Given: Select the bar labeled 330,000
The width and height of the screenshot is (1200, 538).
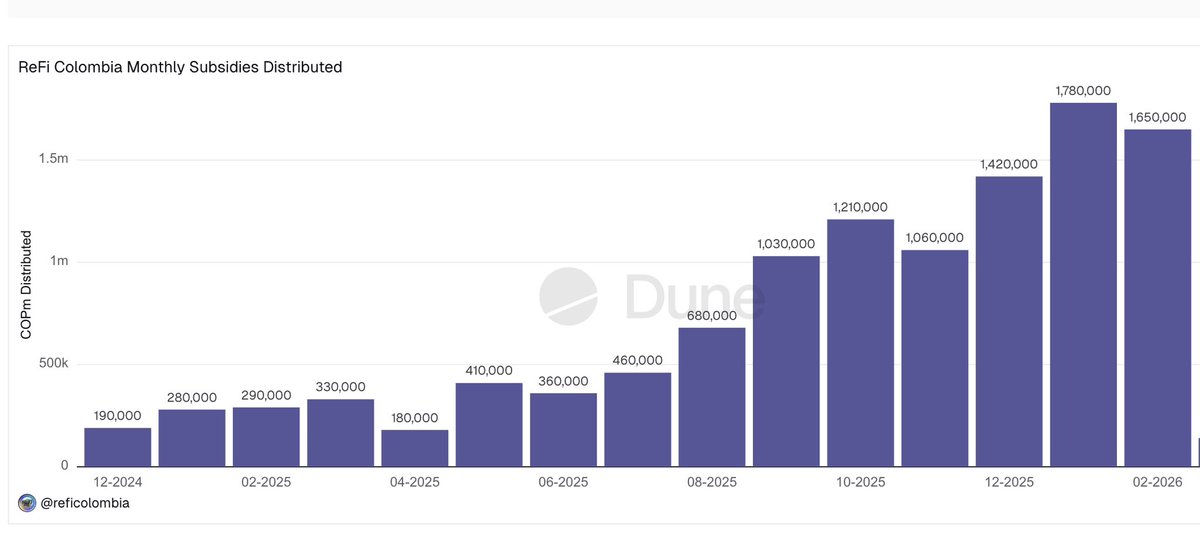Looking at the screenshot, I should tap(341, 432).
